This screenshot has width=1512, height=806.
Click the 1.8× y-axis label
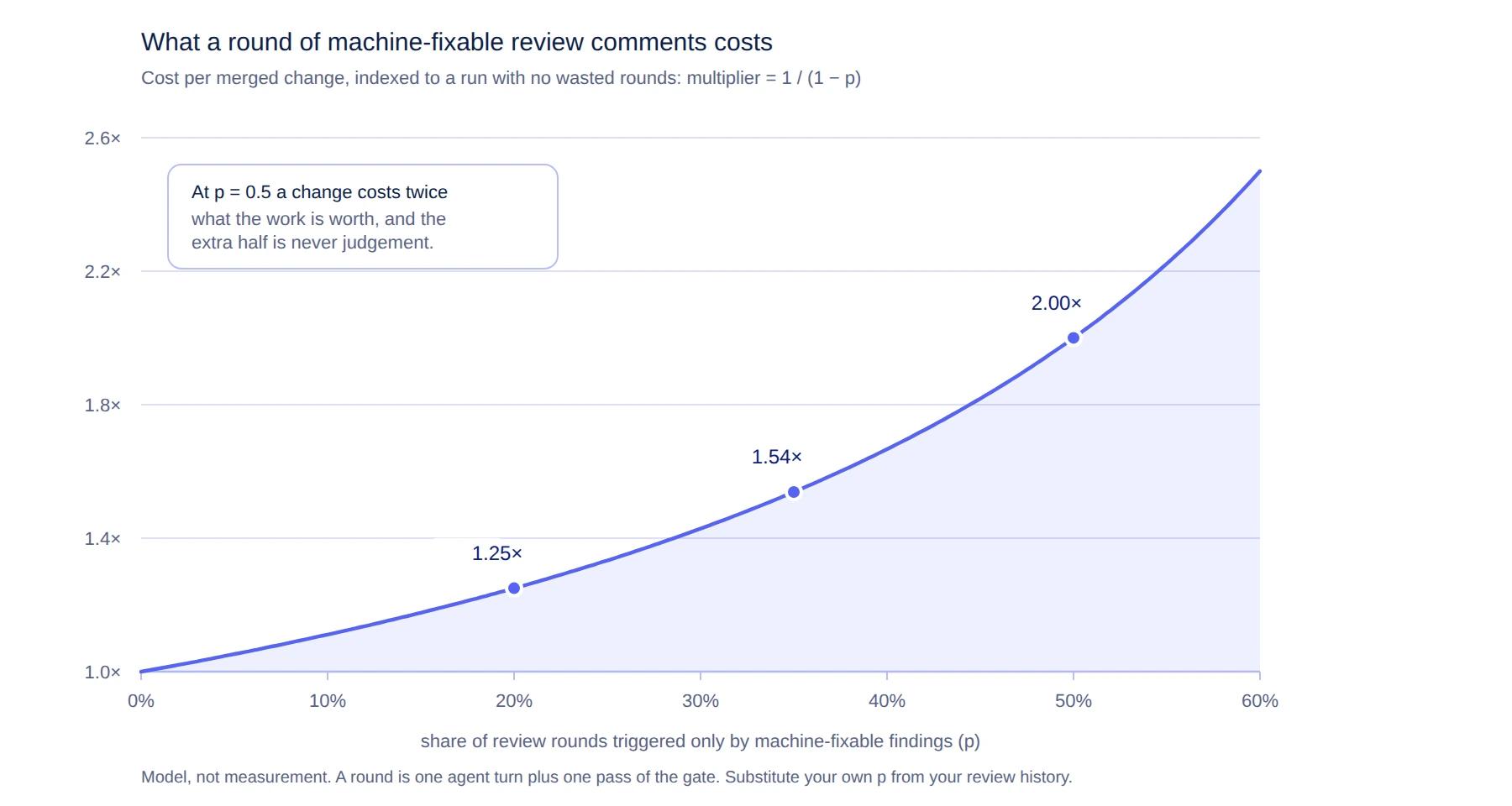tap(102, 406)
